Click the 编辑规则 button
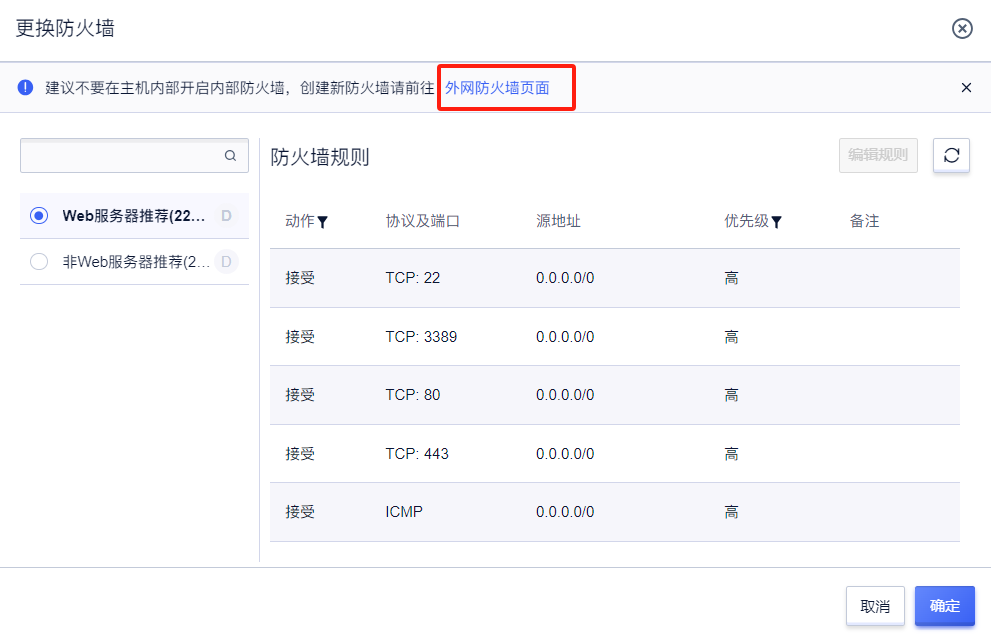 tap(878, 155)
